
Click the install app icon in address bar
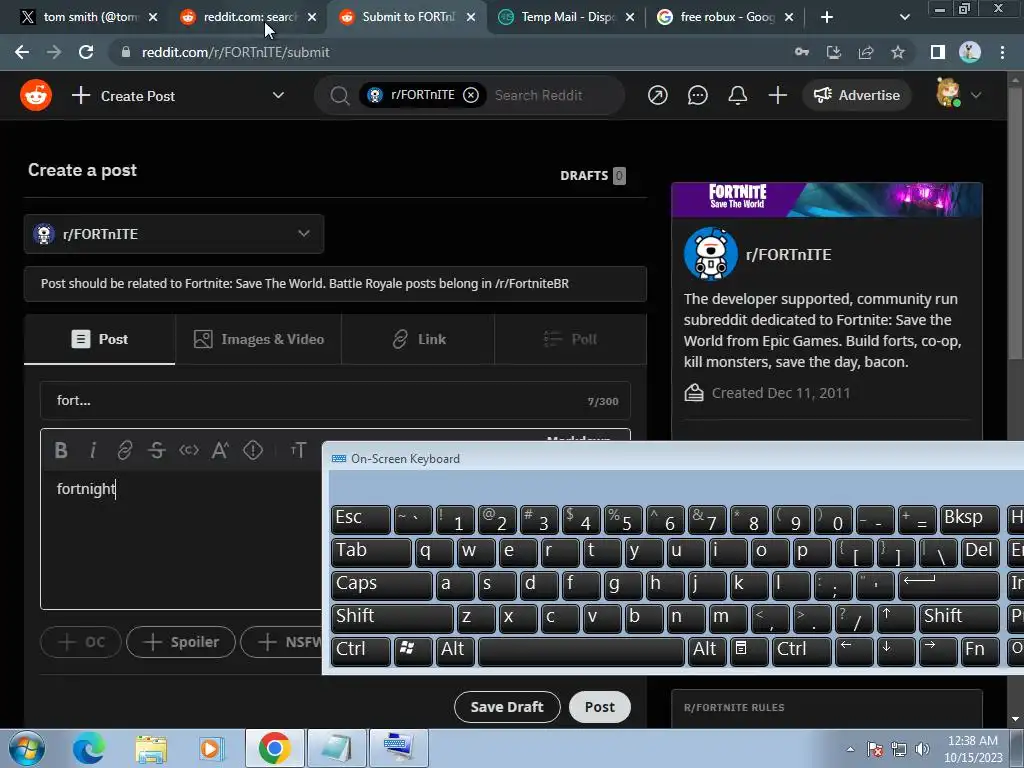(x=834, y=52)
